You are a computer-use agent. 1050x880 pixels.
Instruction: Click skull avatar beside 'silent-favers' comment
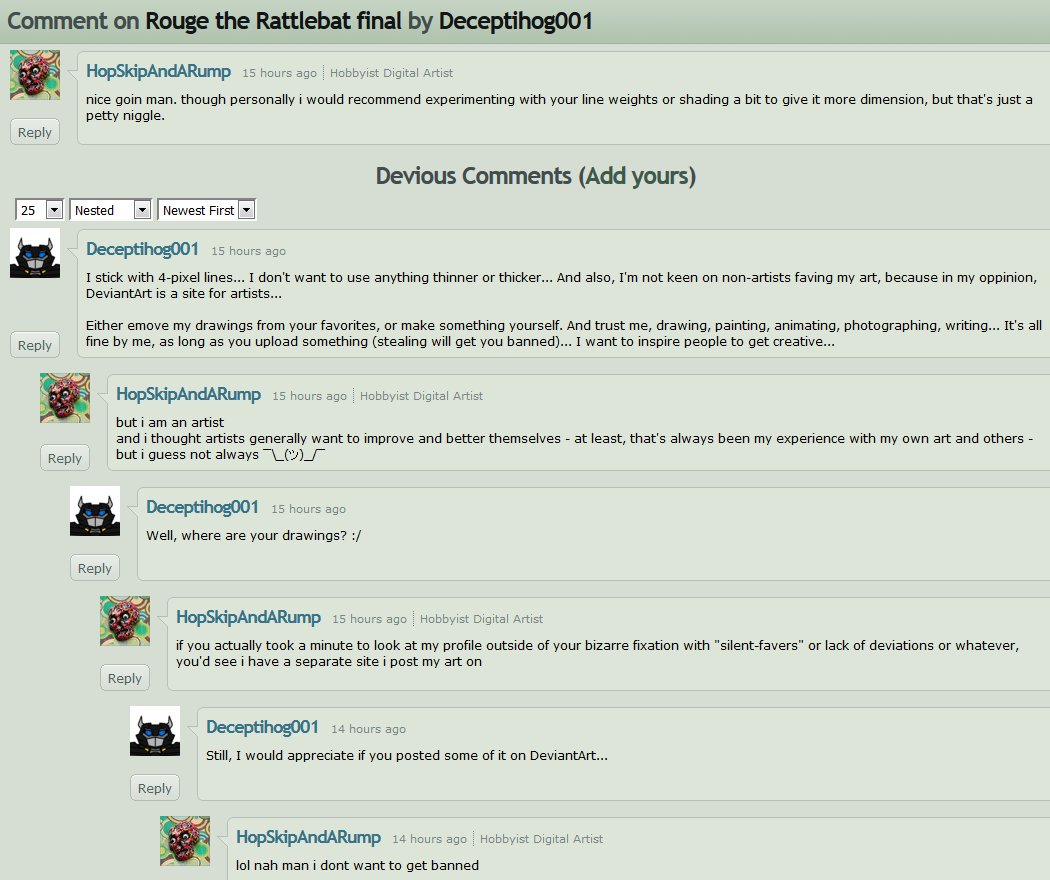pos(125,621)
